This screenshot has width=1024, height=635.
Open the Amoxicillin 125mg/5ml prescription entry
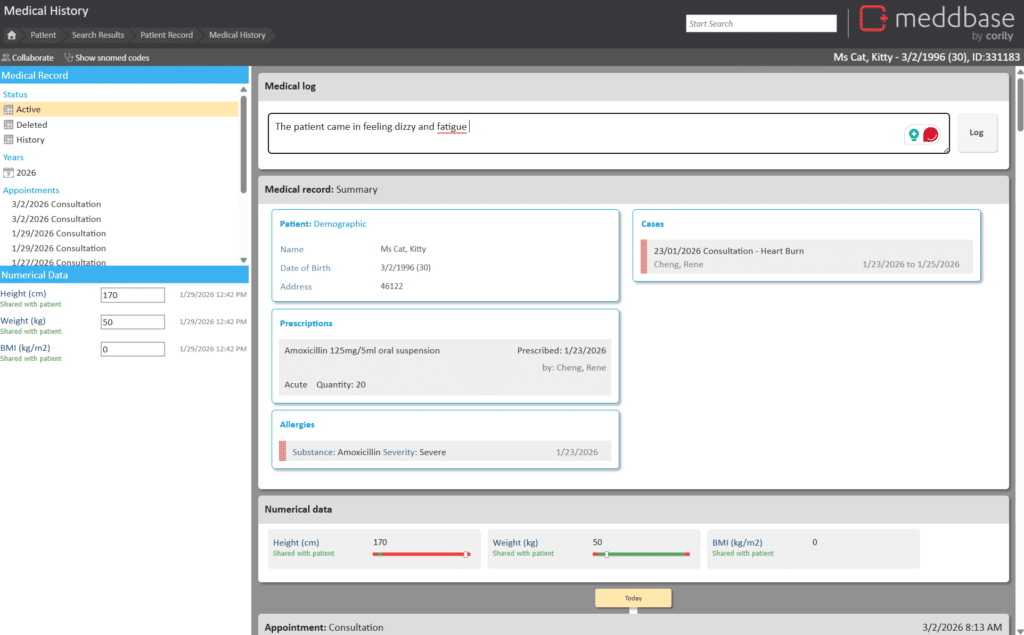point(445,367)
